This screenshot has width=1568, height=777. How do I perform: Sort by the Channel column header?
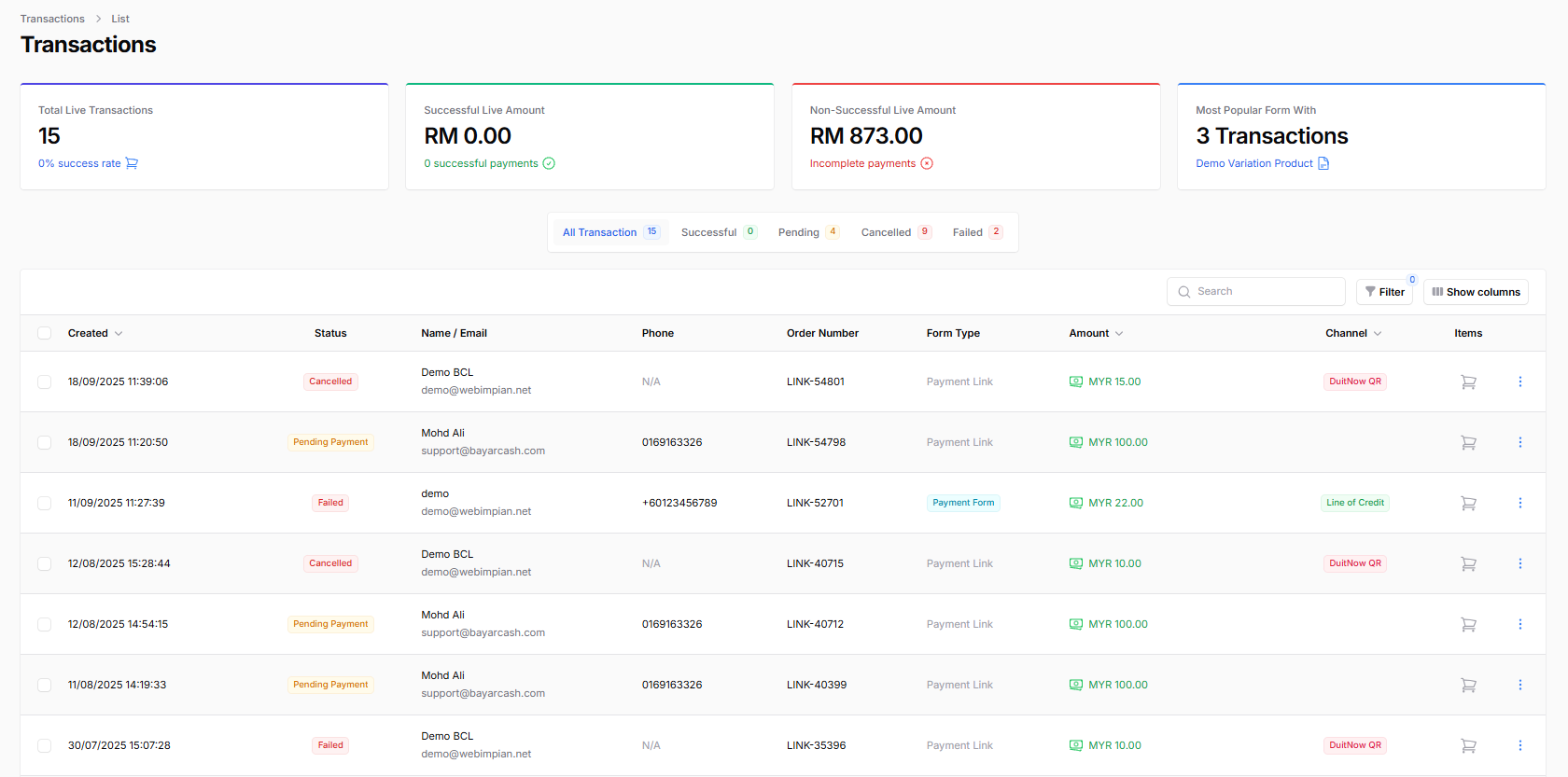tap(1353, 333)
